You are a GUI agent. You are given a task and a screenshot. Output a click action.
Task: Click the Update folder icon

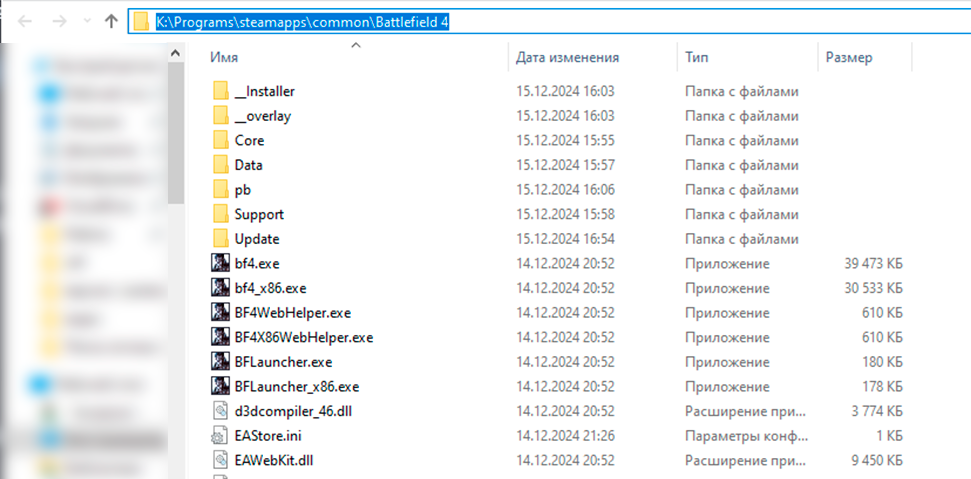(220, 239)
